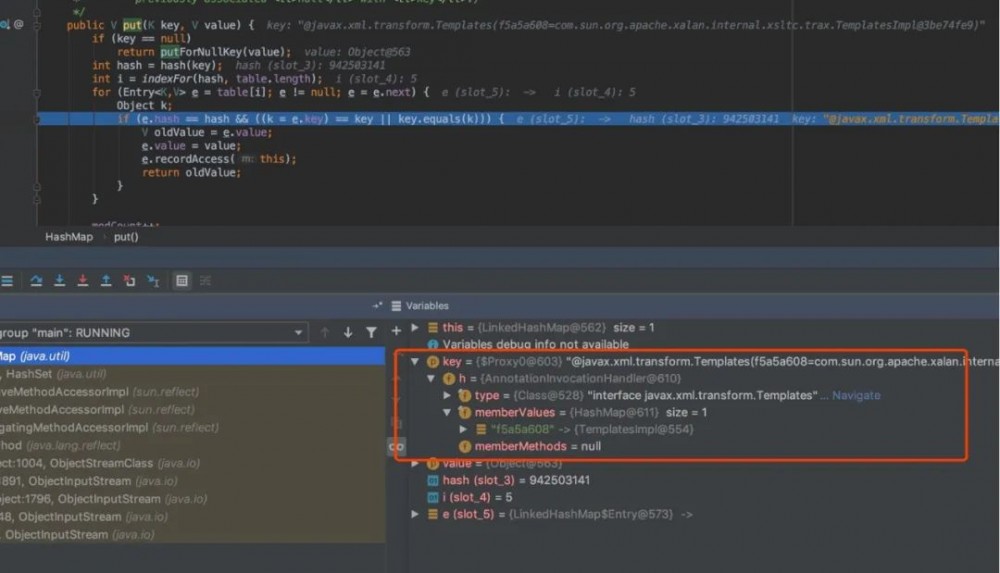Click the frames filter funnel icon
This screenshot has height=573, width=1000.
371,332
